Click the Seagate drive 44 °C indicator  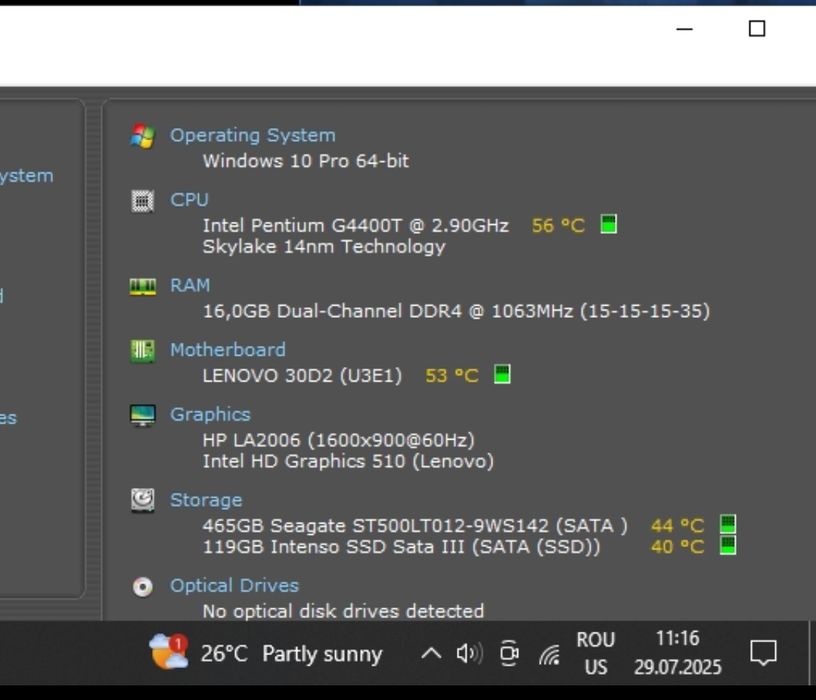(728, 524)
